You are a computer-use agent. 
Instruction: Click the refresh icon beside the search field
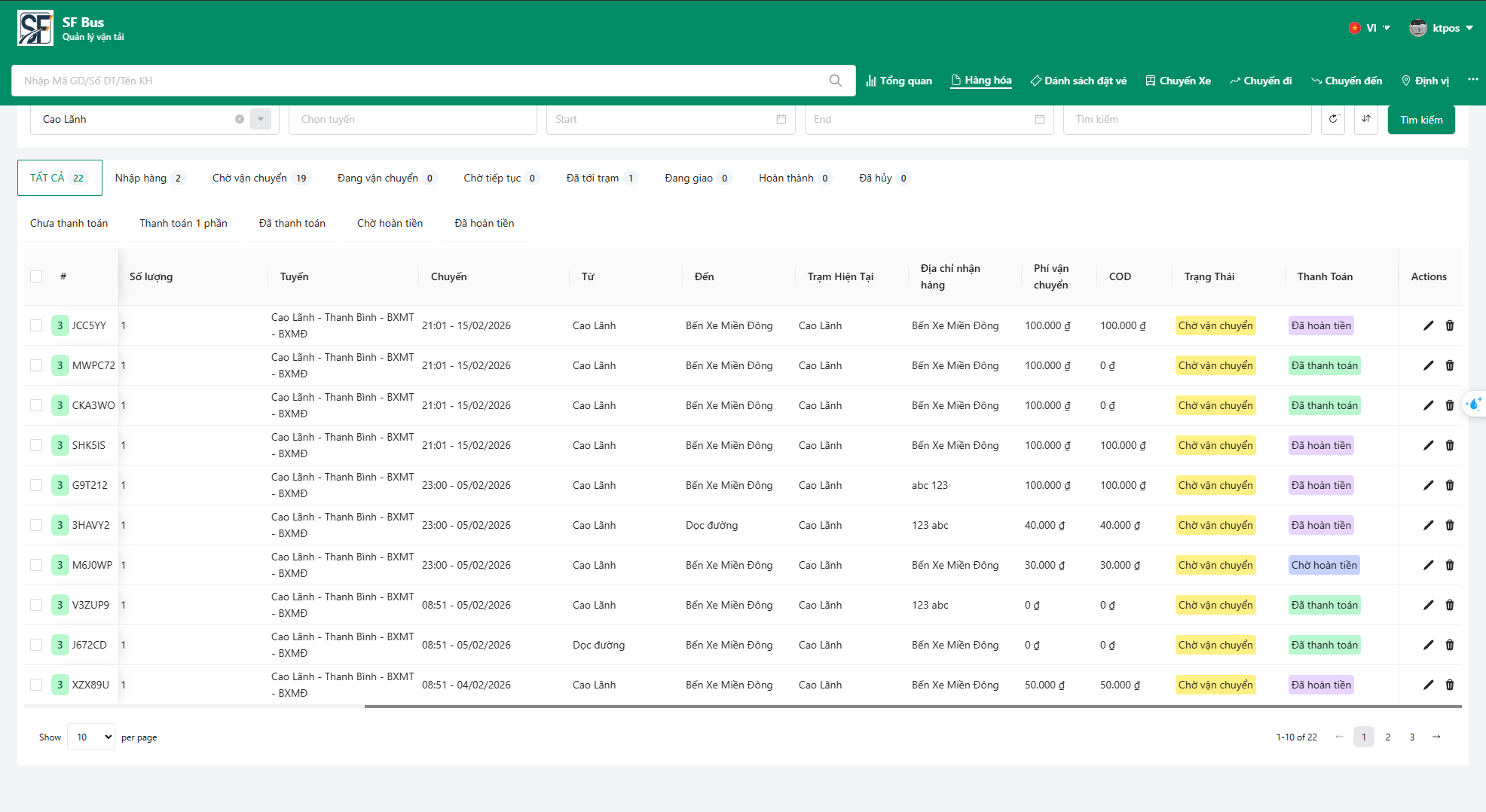[x=1333, y=119]
